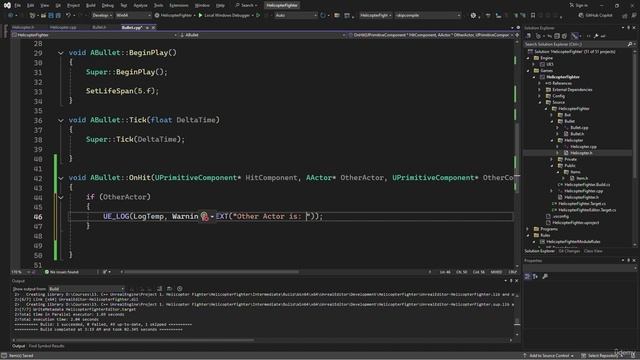Click the top Search box
This screenshot has height=360, width=640.
pos(246,5)
